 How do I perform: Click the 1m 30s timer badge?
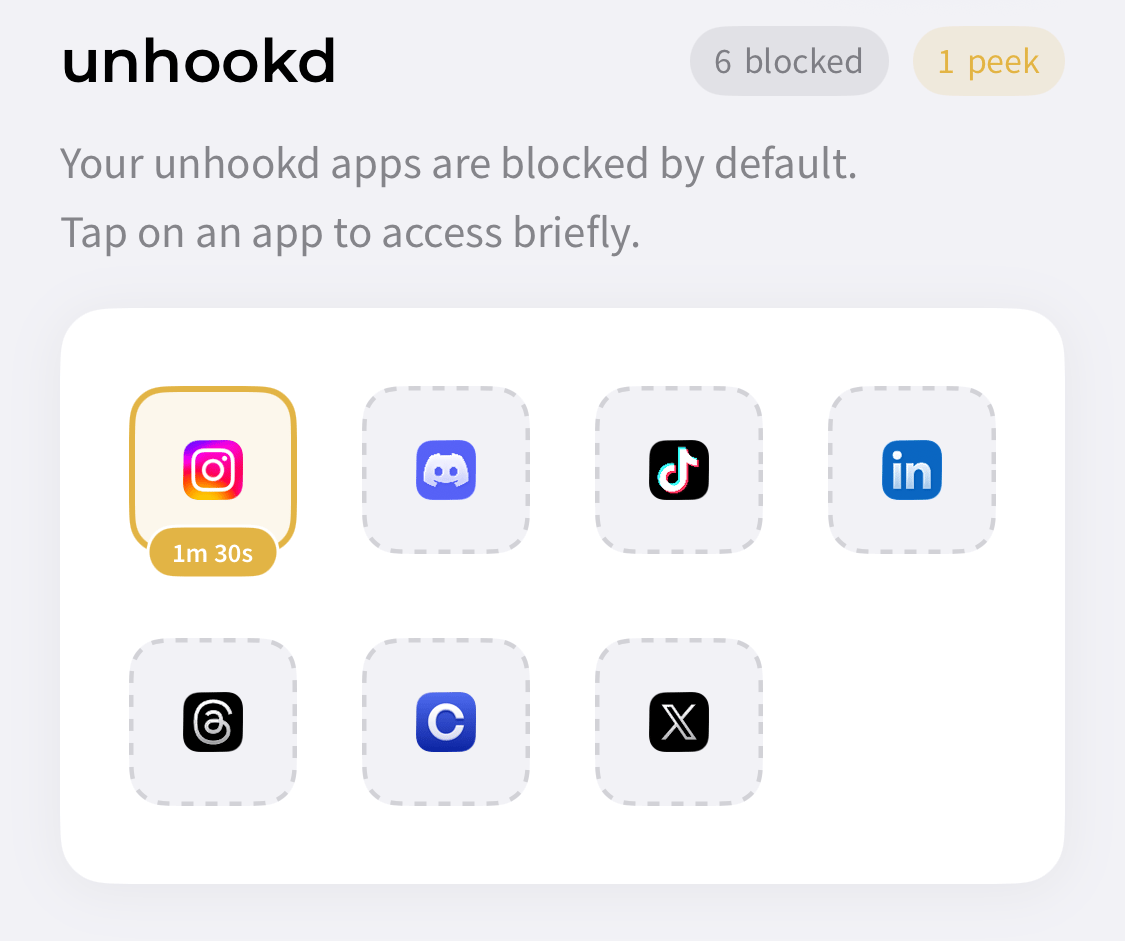pos(213,553)
